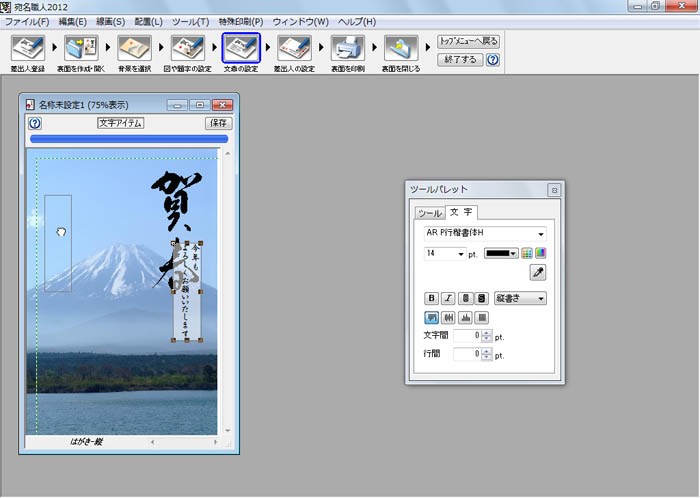This screenshot has width=700, height=498.
Task: Switch to the ツール tab in palette
Action: pyautogui.click(x=429, y=213)
